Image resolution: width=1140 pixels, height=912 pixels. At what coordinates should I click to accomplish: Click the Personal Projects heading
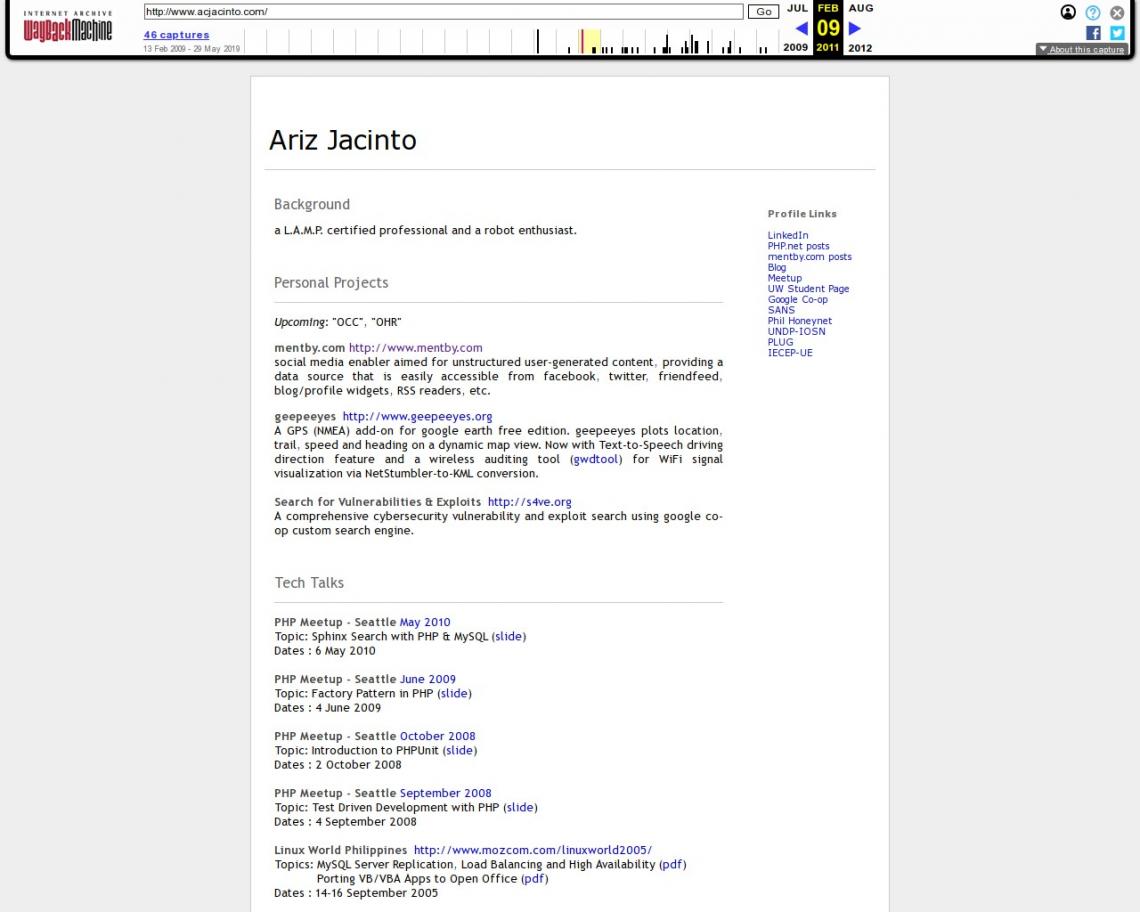tap(332, 283)
